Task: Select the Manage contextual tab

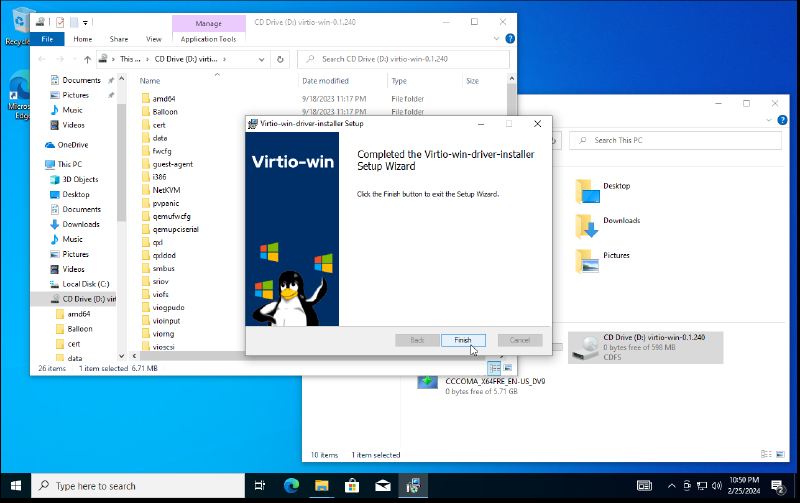Action: [208, 23]
